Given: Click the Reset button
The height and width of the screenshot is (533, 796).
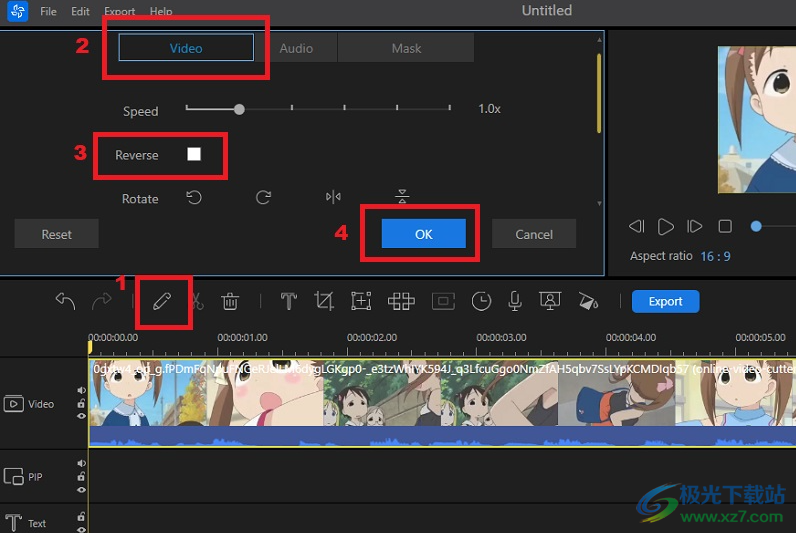Looking at the screenshot, I should coord(56,234).
